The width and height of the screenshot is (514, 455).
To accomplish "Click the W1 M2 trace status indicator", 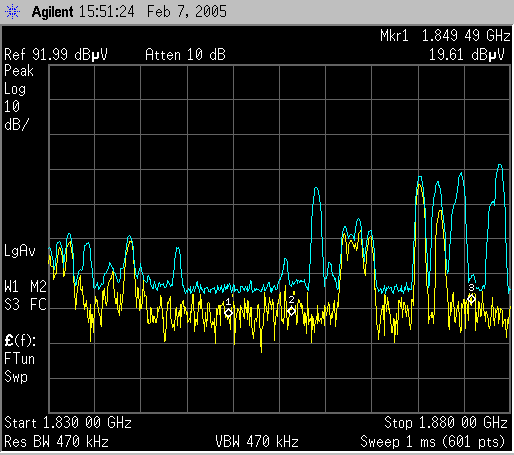I will pyautogui.click(x=25, y=287).
